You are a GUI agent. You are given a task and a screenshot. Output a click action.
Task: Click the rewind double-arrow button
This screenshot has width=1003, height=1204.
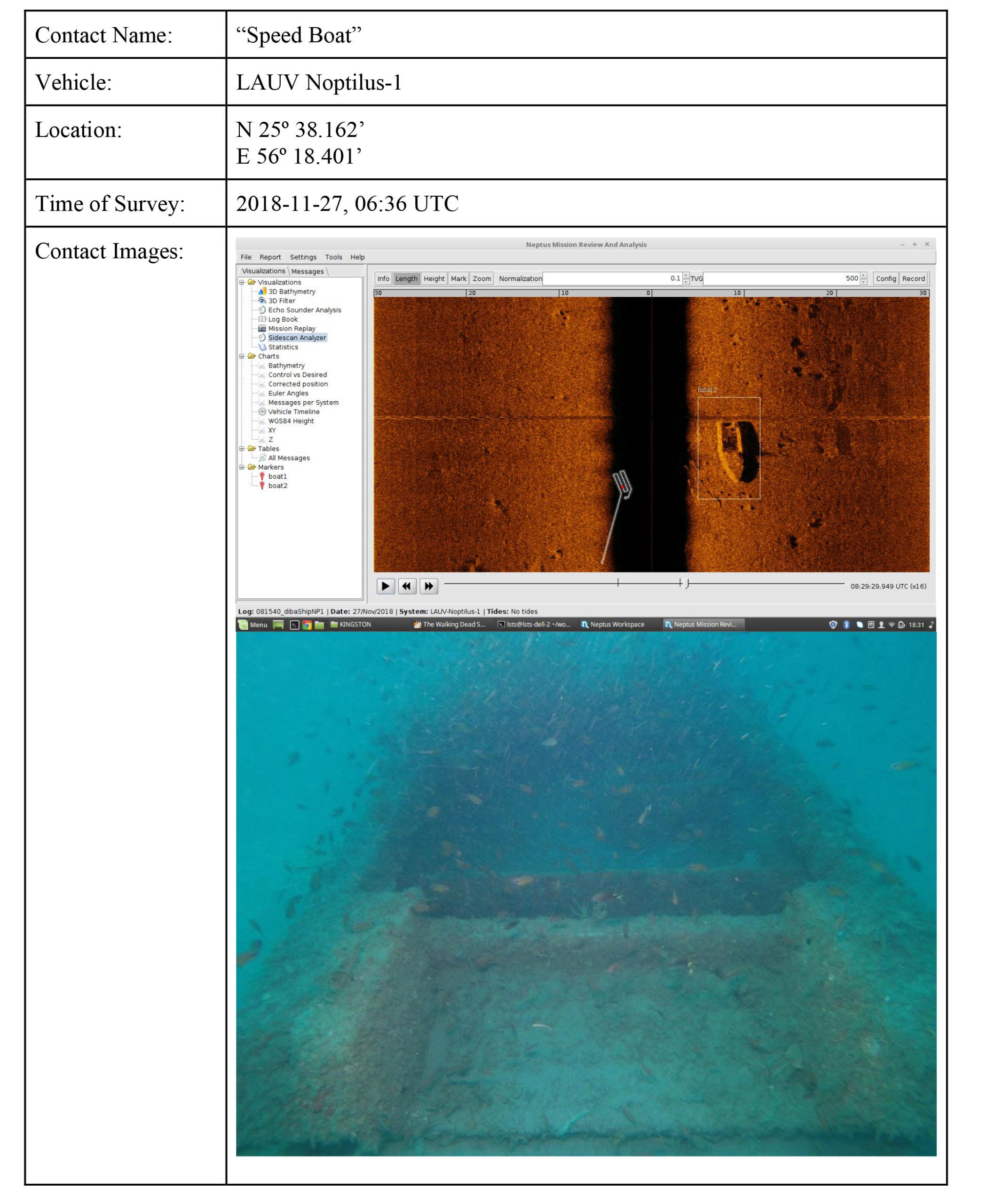pyautogui.click(x=406, y=586)
